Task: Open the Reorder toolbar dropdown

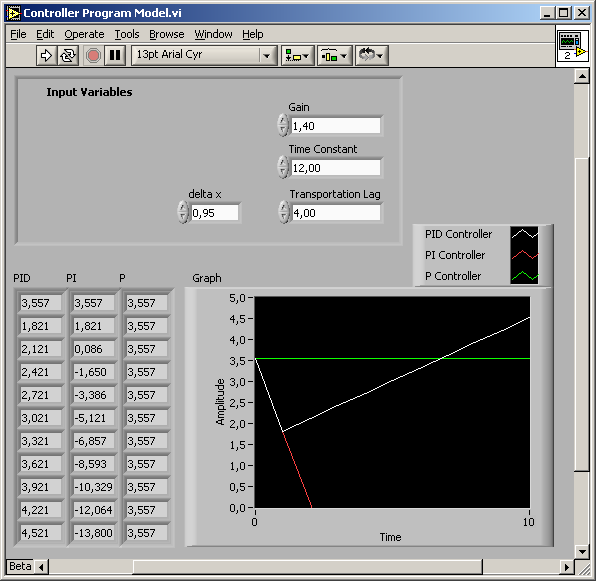Action: pos(371,55)
